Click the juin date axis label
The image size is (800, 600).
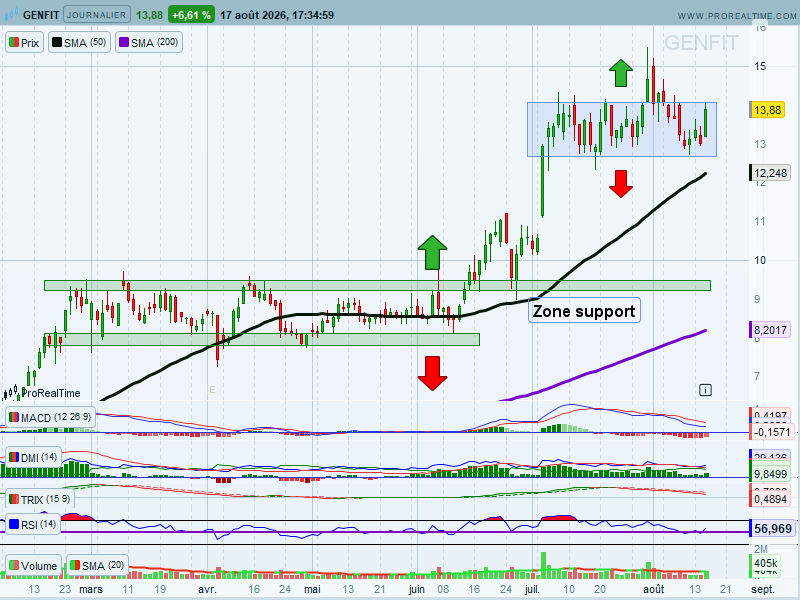point(417,589)
